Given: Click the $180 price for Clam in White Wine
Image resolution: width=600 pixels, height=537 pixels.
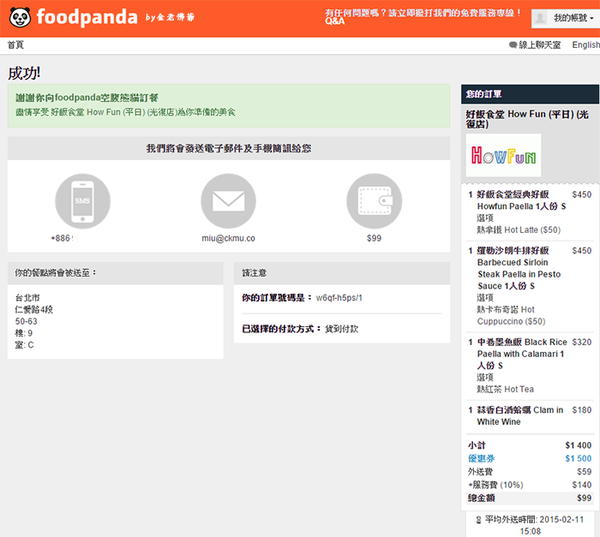Looking at the screenshot, I should tap(582, 410).
